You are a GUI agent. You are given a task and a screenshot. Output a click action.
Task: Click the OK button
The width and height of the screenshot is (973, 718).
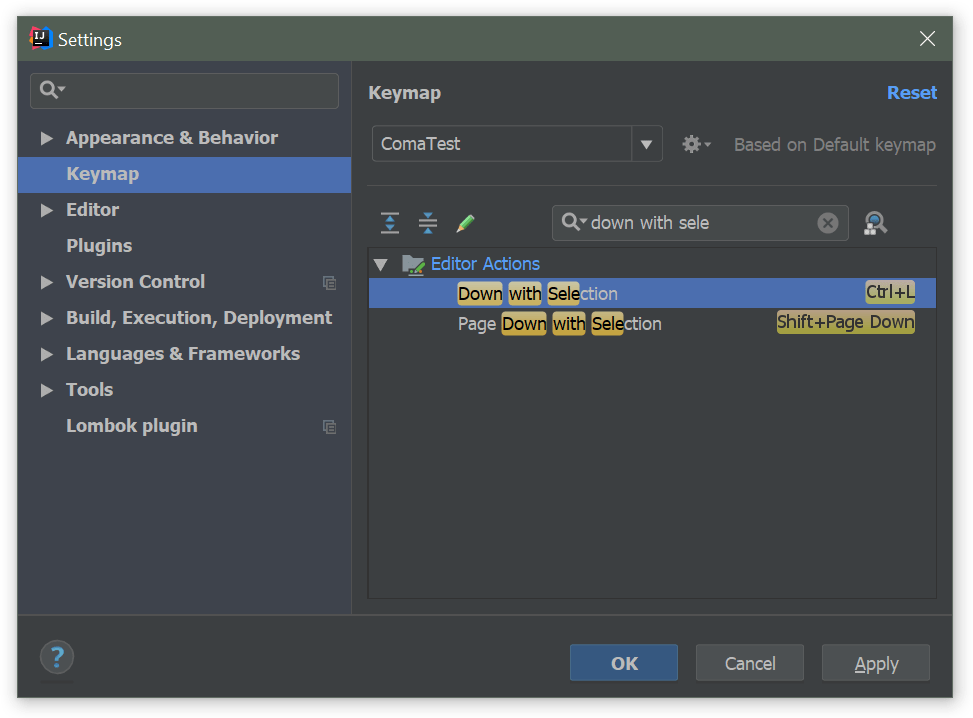[x=624, y=663]
